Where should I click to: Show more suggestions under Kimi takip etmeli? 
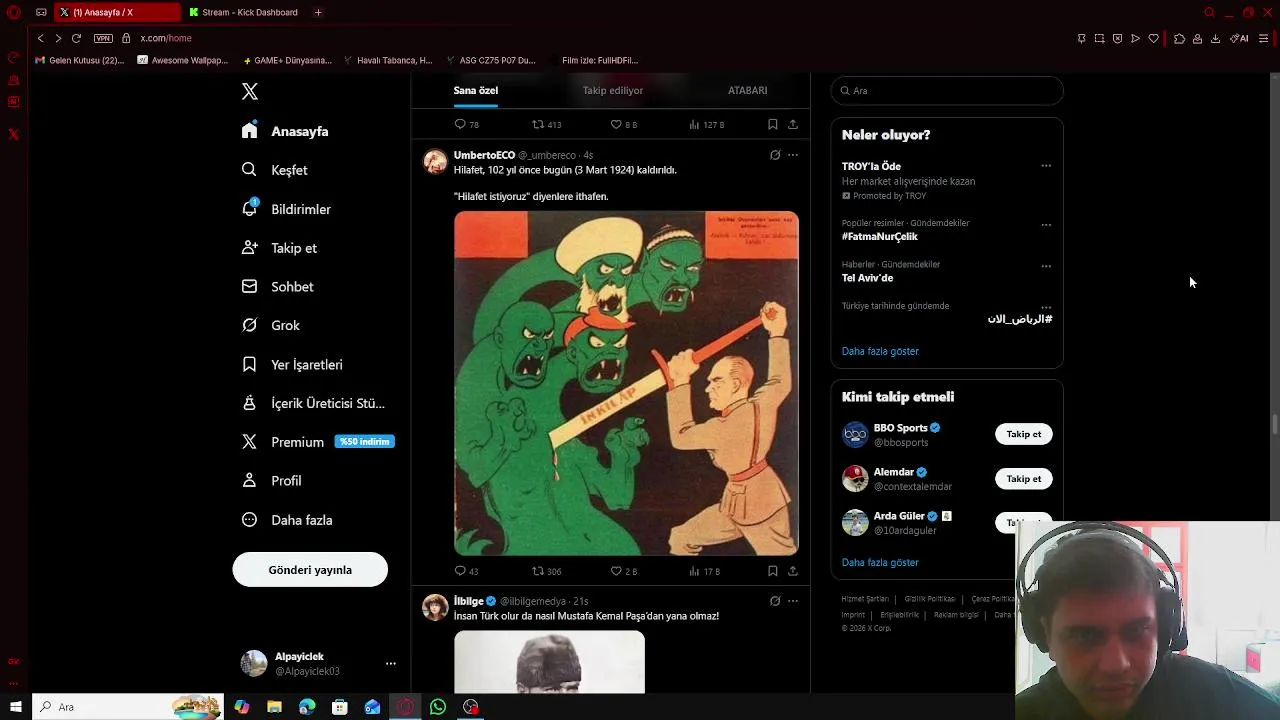pos(880,562)
